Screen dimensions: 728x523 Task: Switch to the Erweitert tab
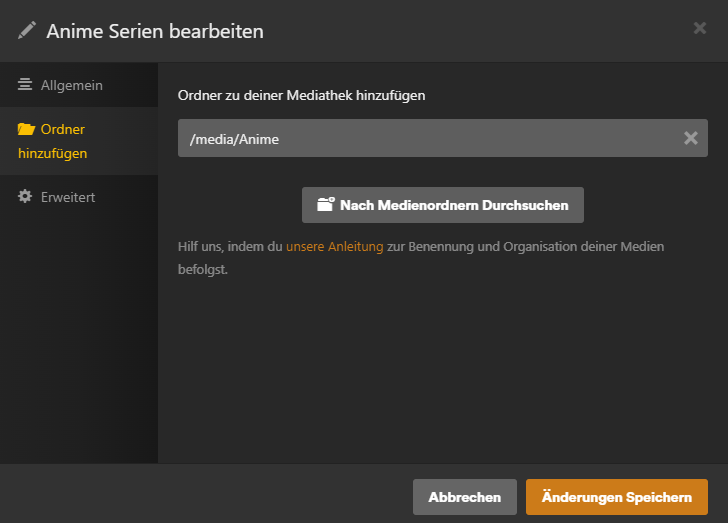(79, 197)
